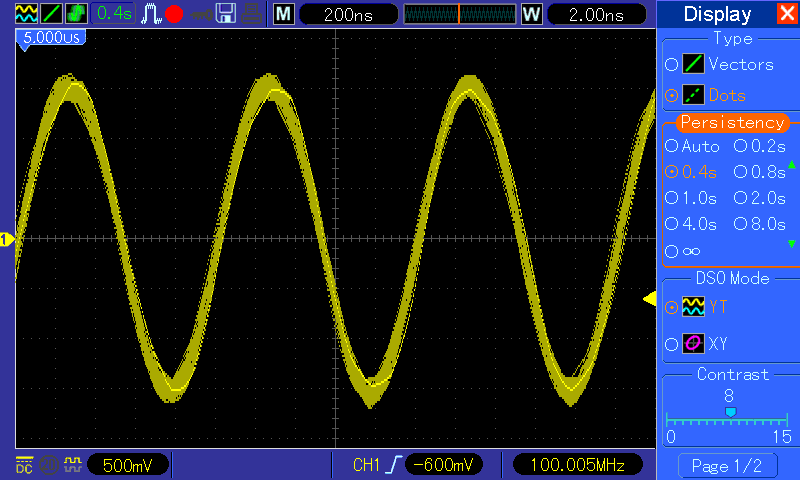Click the key lock icon in toolbar
Screen dimensions: 800x480
click(202, 14)
